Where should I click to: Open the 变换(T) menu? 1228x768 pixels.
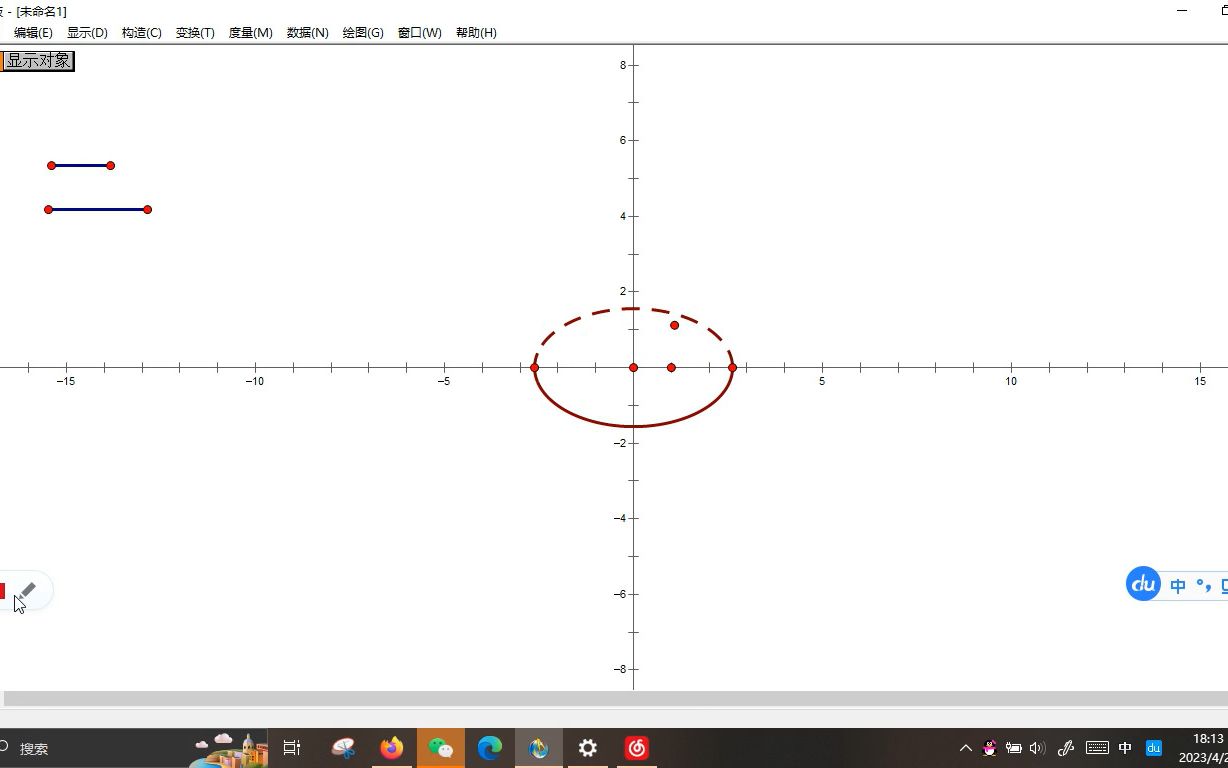click(195, 33)
